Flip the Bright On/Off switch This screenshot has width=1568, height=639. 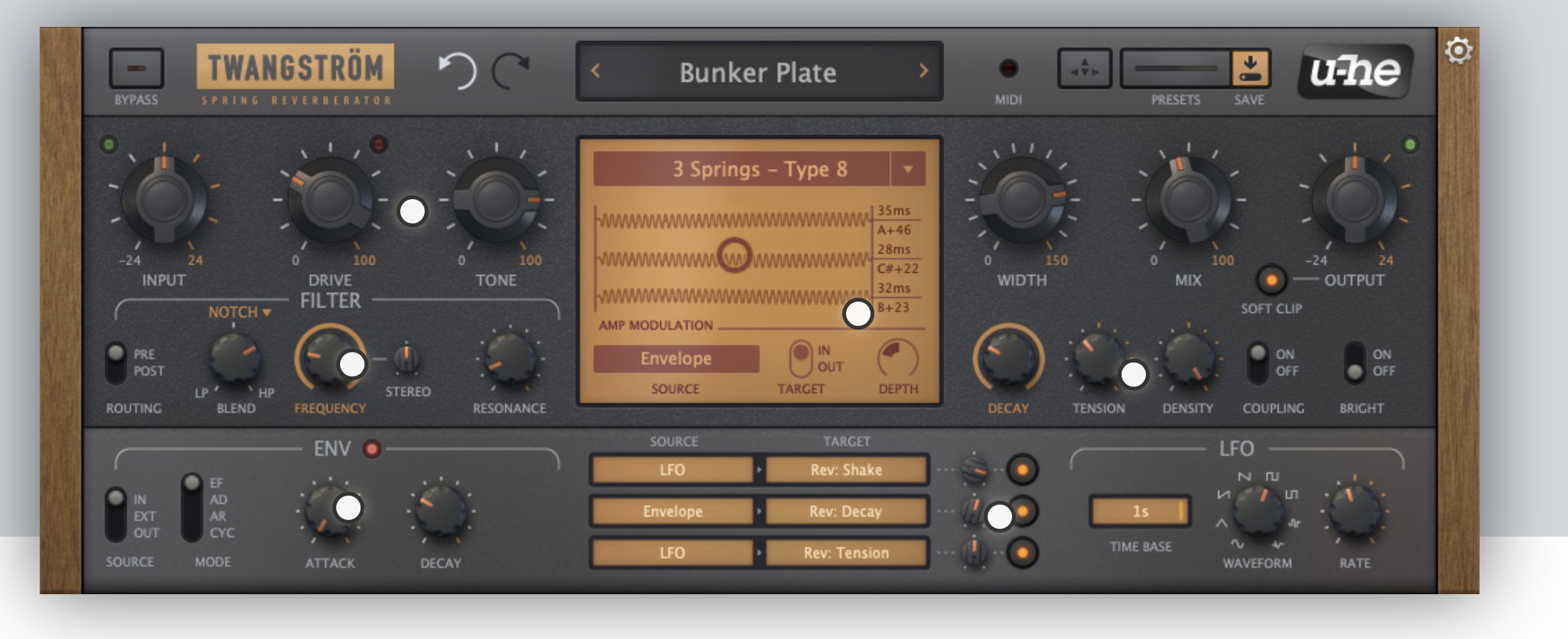click(1354, 362)
